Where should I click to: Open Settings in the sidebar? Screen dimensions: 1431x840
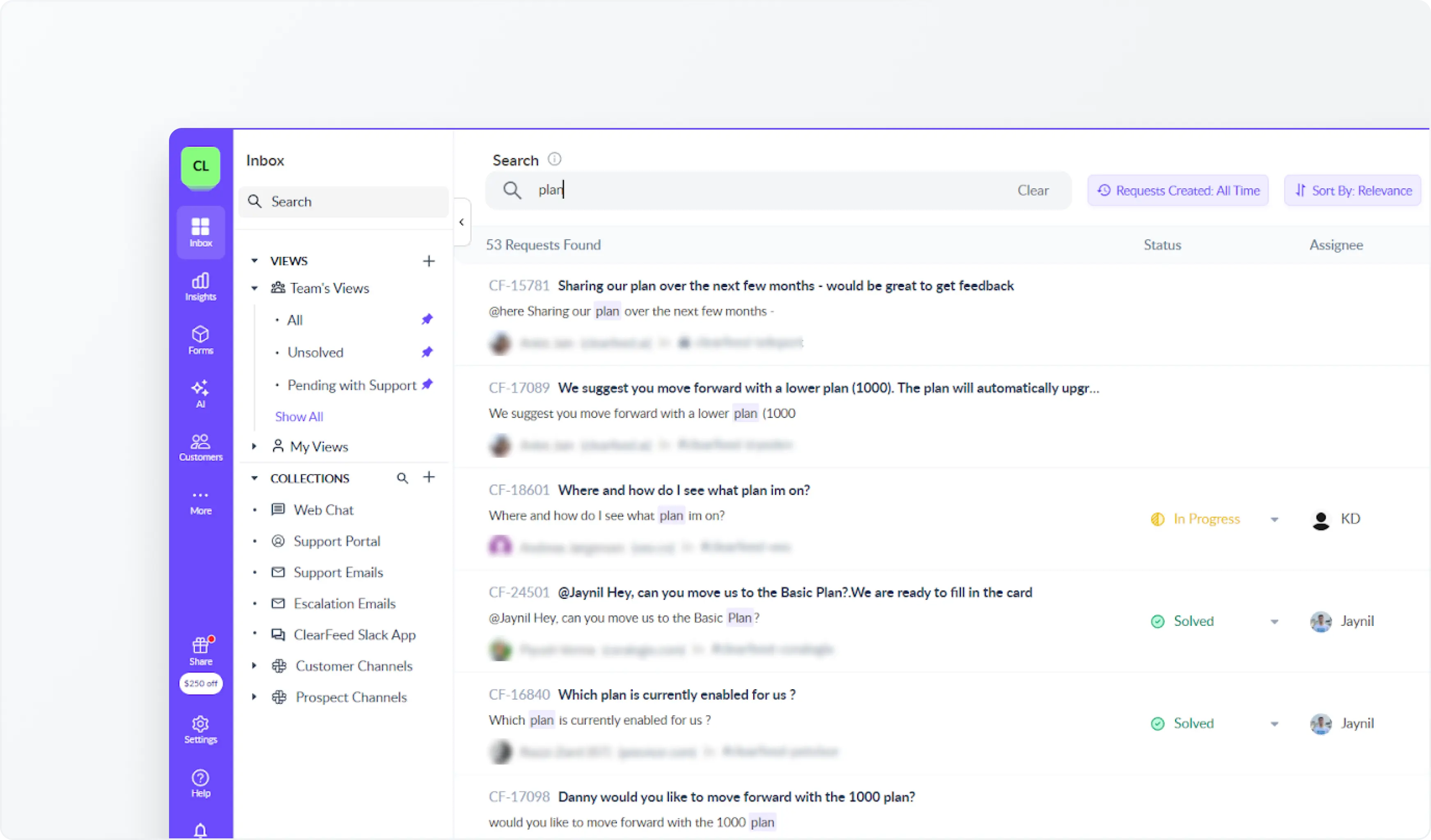click(201, 730)
